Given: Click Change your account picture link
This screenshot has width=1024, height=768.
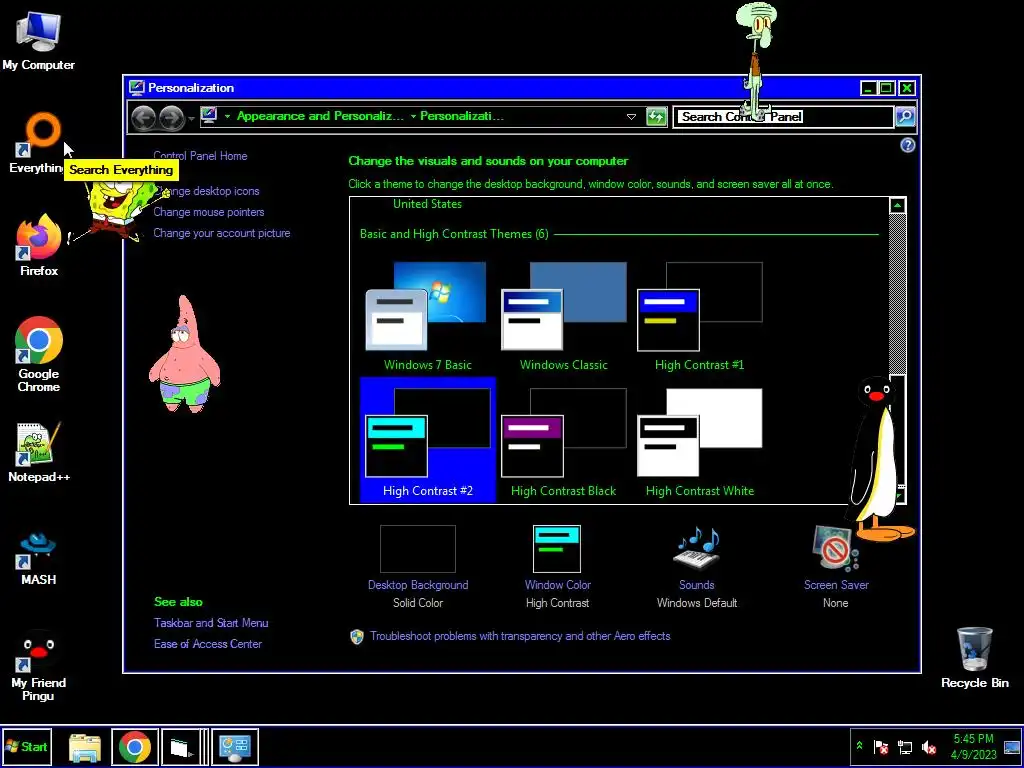Looking at the screenshot, I should (221, 233).
